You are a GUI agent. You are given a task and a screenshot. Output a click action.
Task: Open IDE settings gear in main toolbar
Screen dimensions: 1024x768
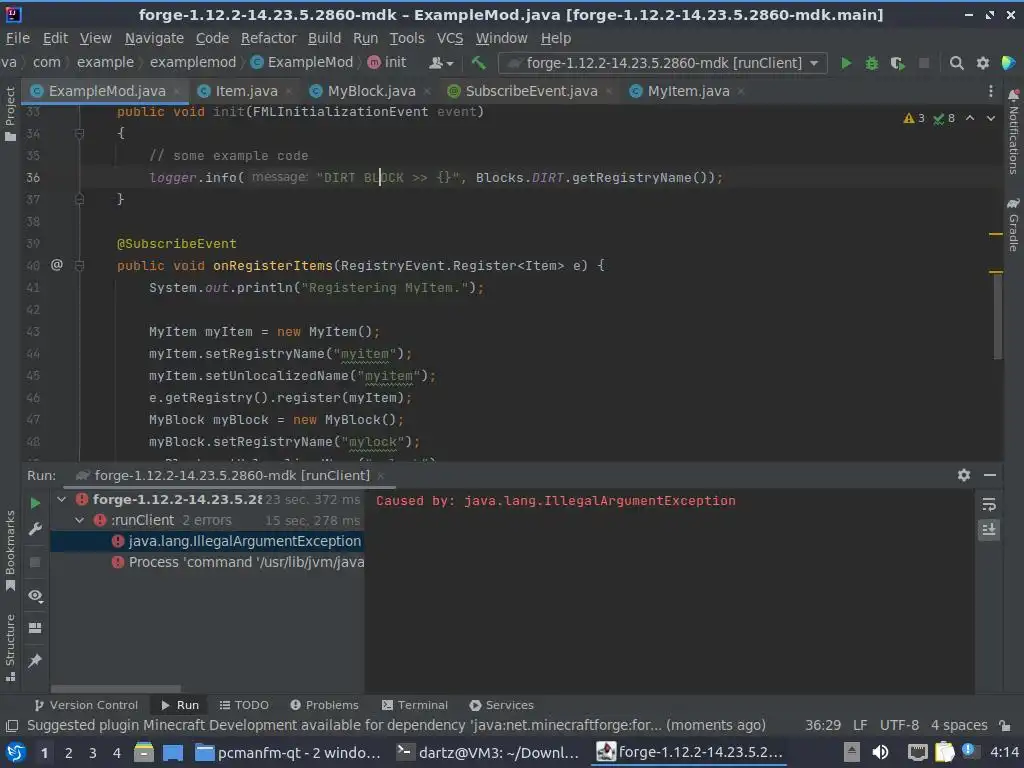(x=982, y=63)
